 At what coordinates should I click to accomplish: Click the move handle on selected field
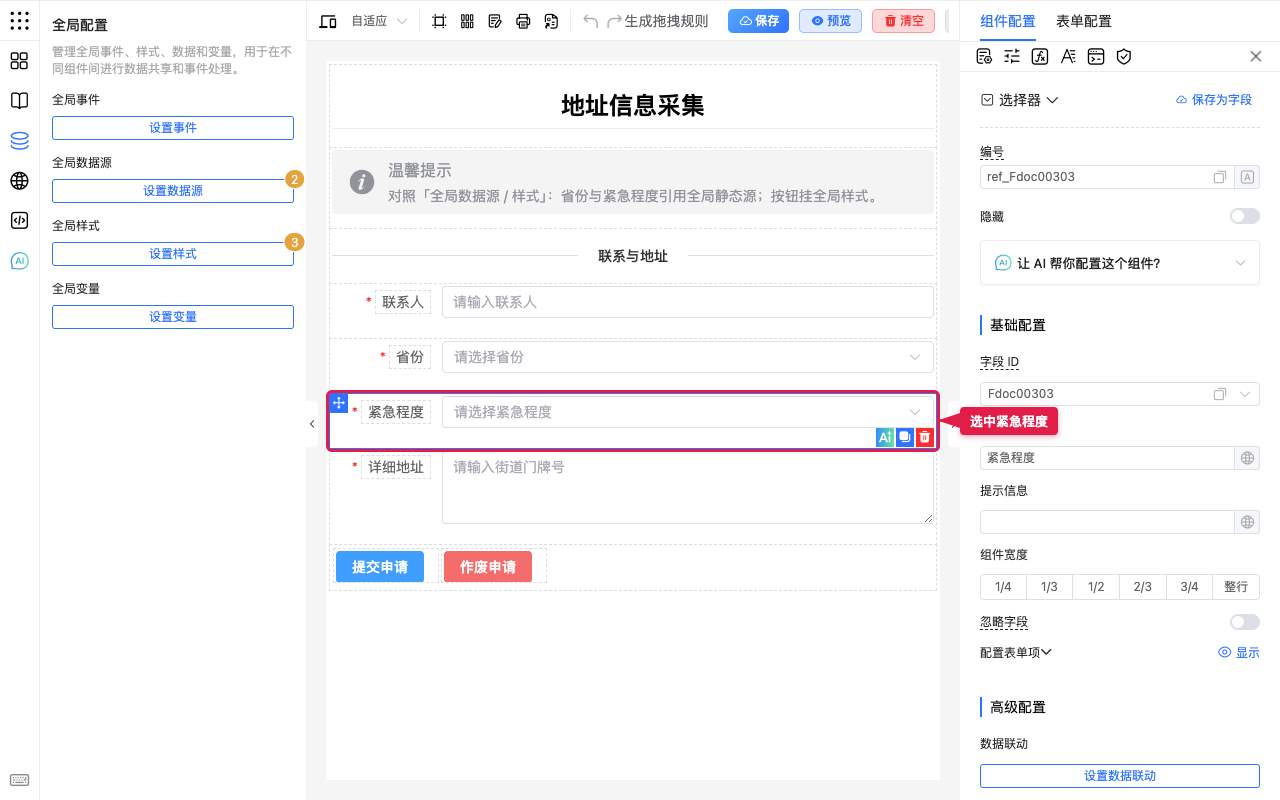pyautogui.click(x=339, y=403)
